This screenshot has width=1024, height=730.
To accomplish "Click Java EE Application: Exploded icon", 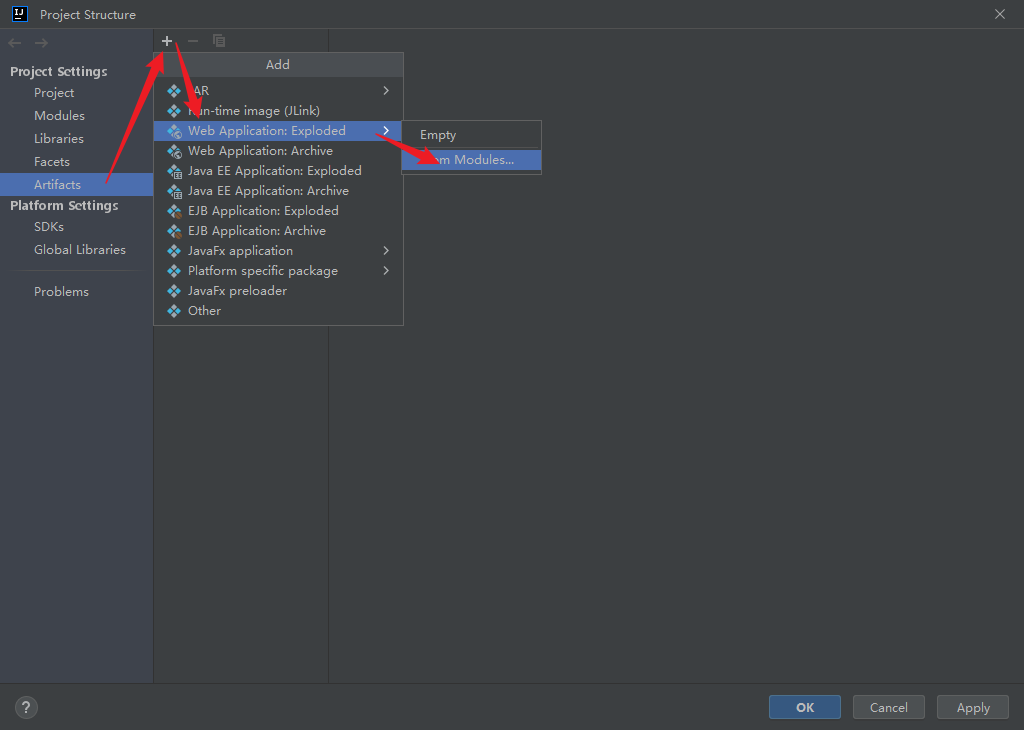I will tap(174, 171).
